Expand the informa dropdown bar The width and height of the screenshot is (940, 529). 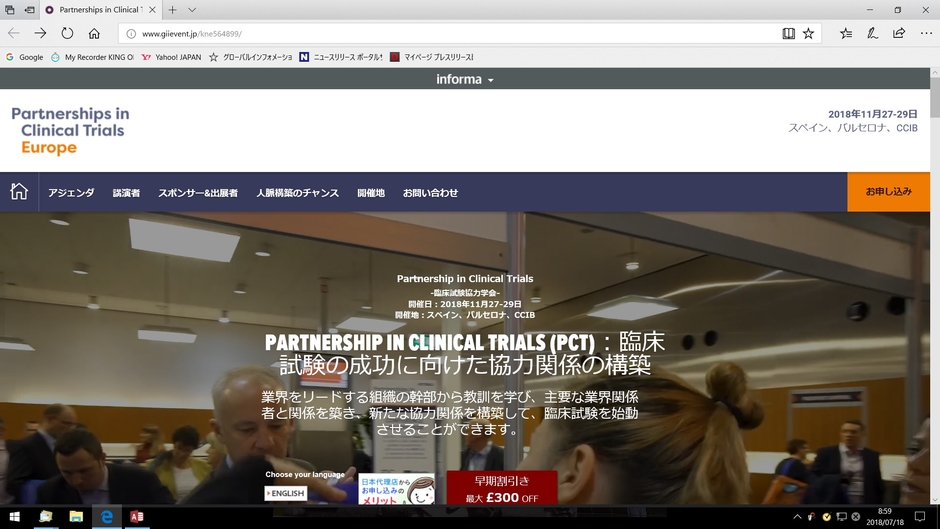[x=465, y=79]
